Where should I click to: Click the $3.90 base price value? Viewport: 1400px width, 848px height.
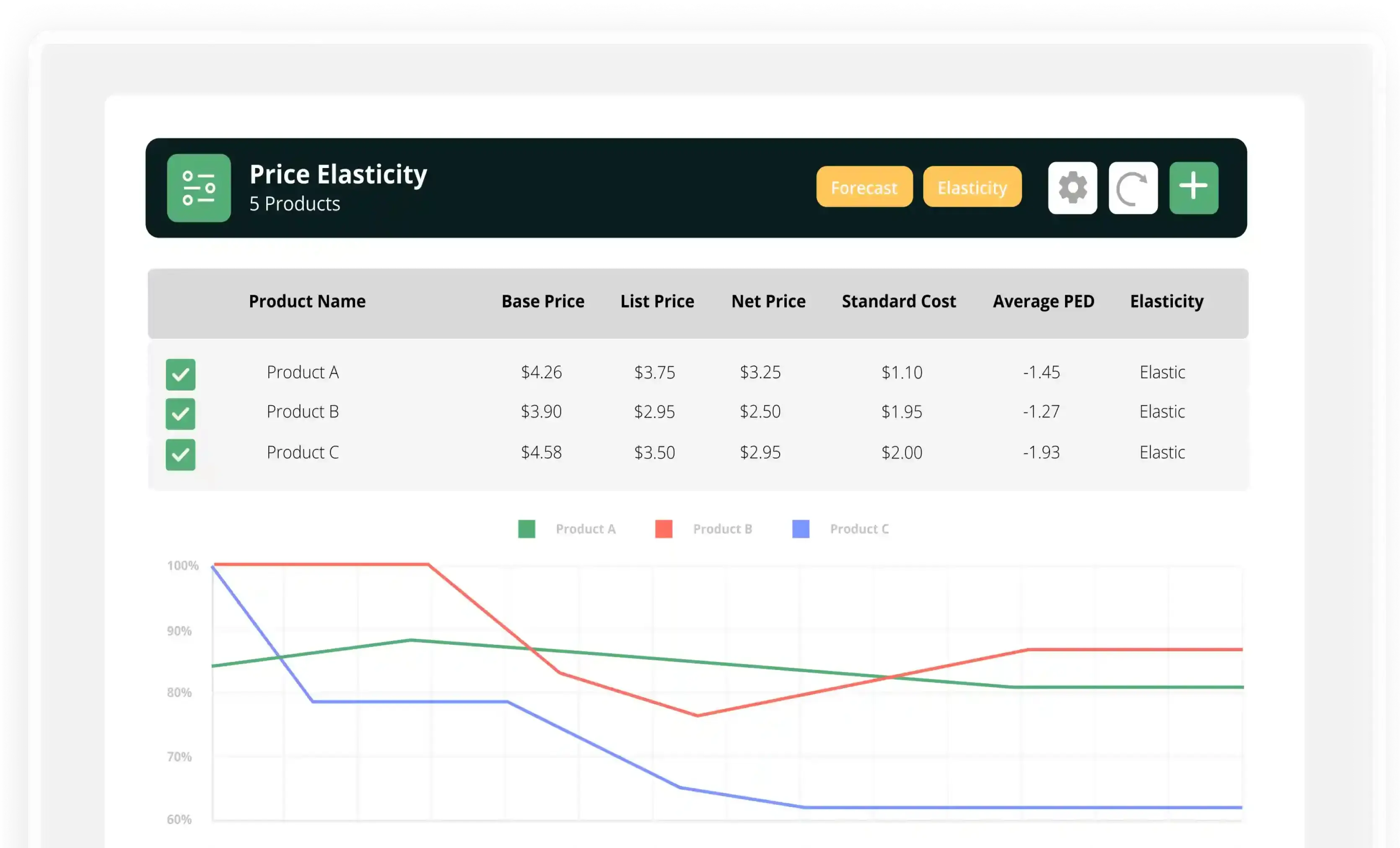click(x=542, y=411)
